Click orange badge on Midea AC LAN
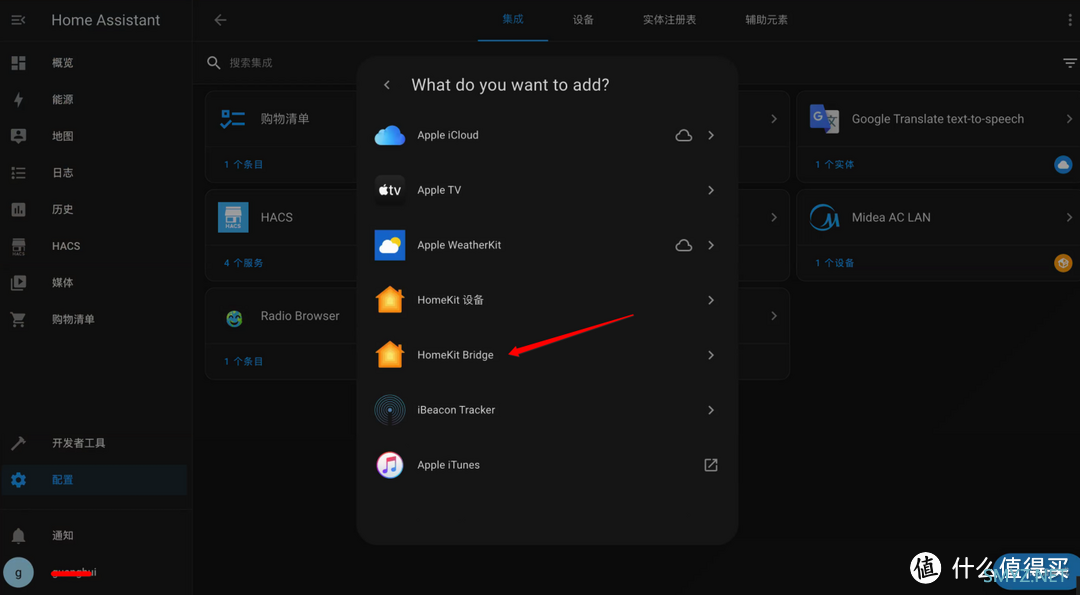 coord(1063,263)
